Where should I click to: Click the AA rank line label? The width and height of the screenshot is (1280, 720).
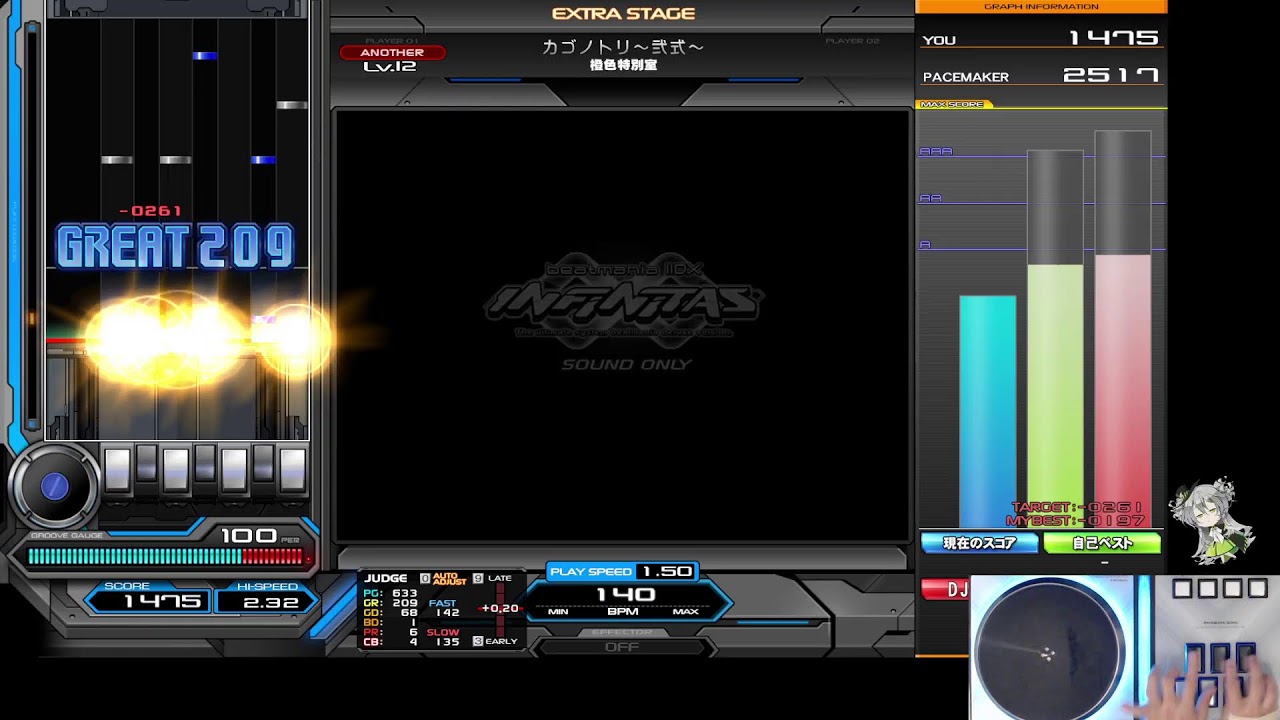pos(931,198)
